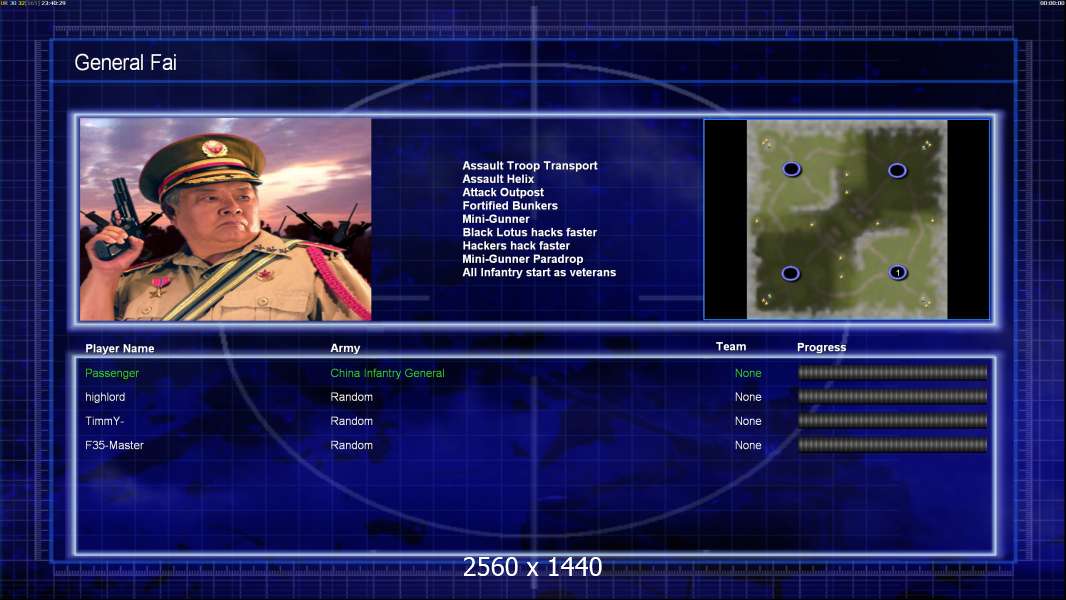Click the China Infantry General army entry

click(388, 373)
